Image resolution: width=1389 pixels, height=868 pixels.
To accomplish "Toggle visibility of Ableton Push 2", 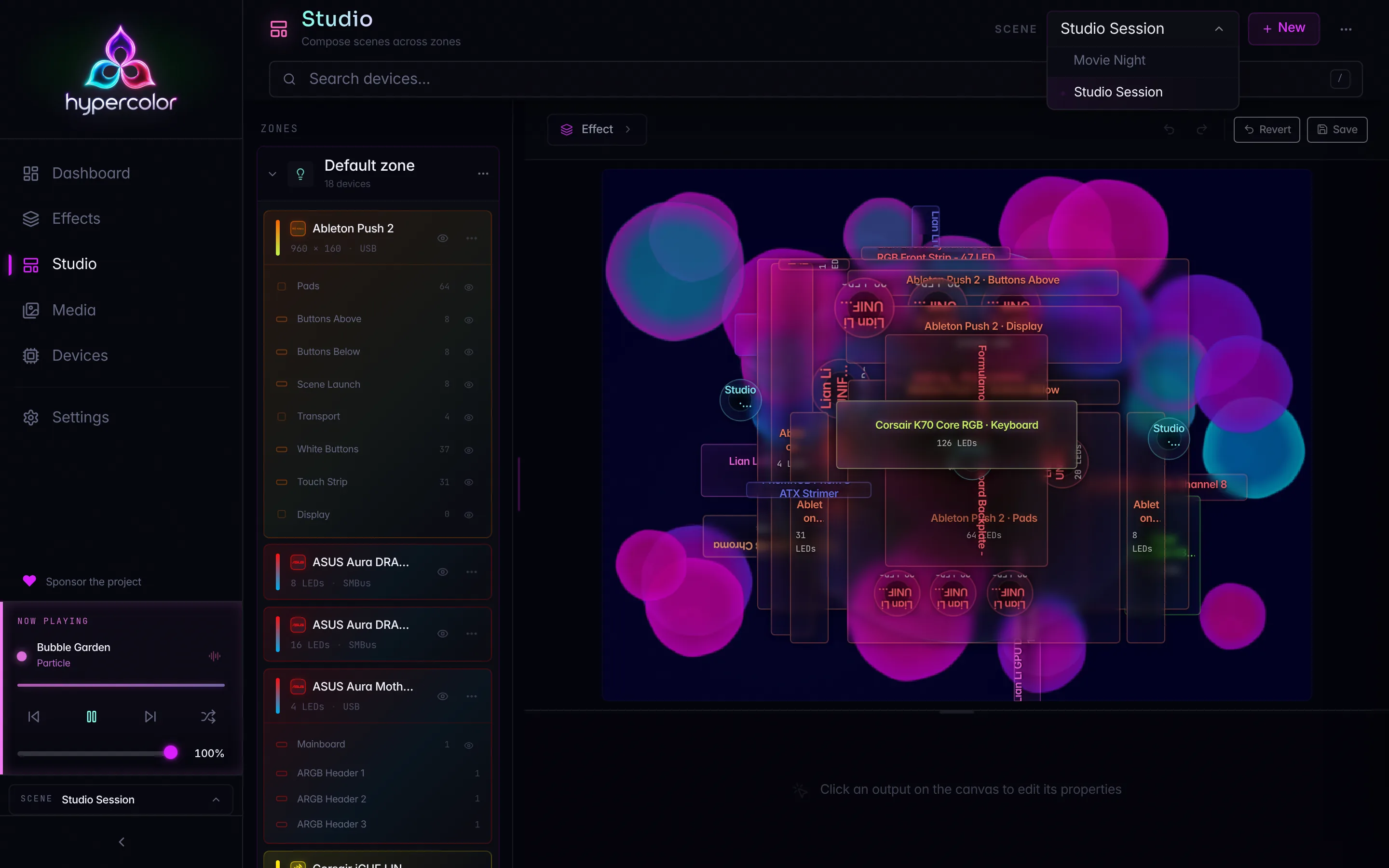I will click(x=443, y=238).
